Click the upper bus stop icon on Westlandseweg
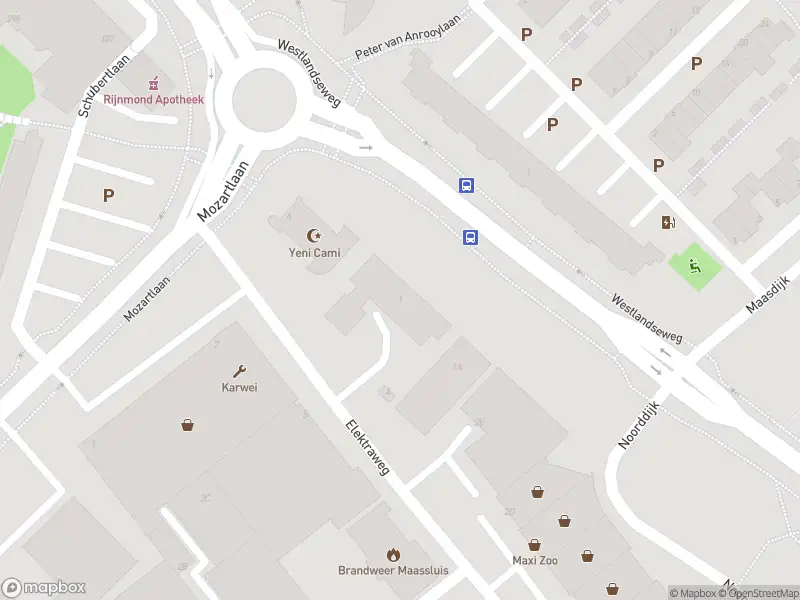Image resolution: width=800 pixels, height=600 pixels. (x=466, y=185)
